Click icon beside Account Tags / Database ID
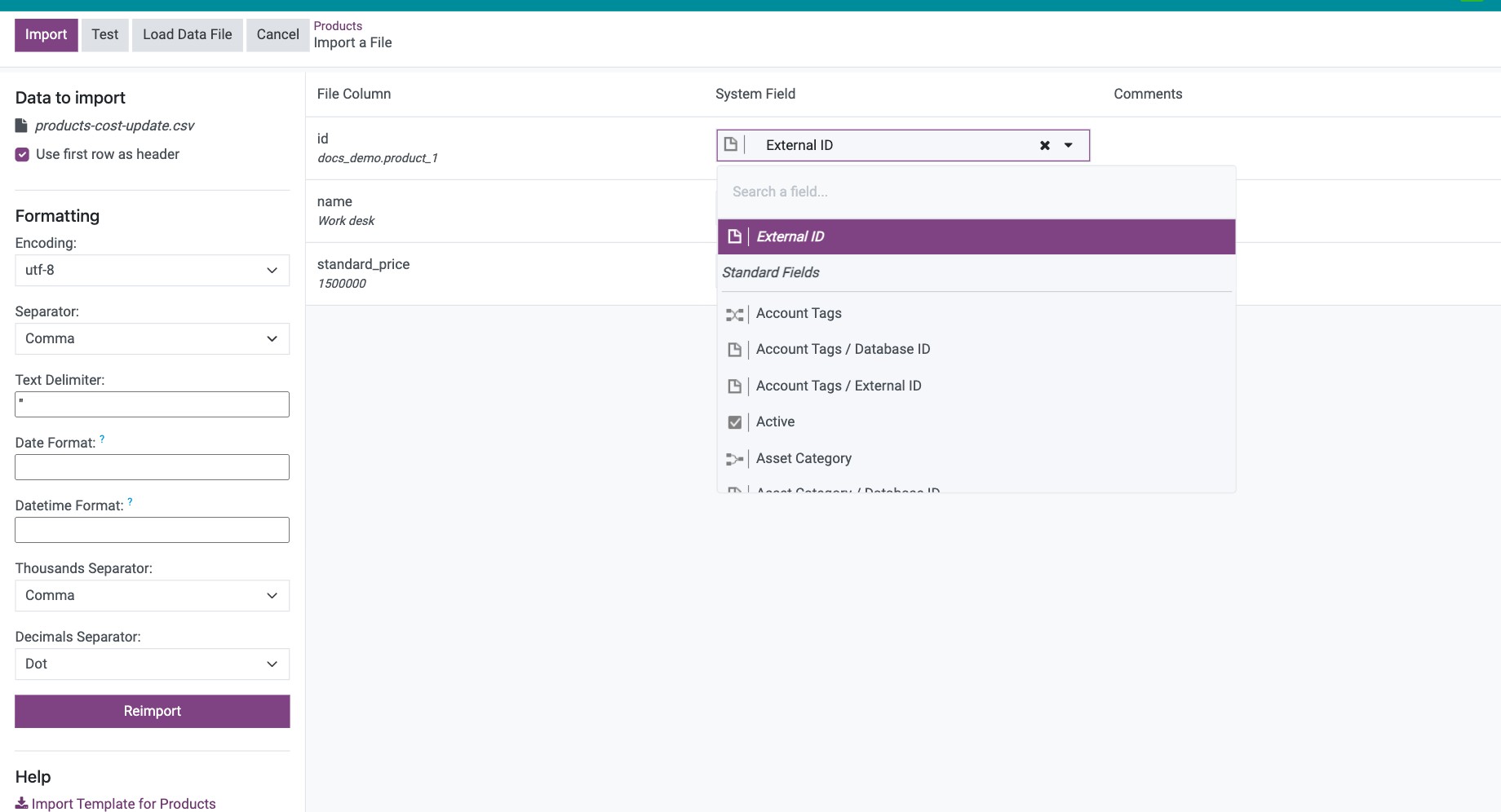 coord(734,350)
